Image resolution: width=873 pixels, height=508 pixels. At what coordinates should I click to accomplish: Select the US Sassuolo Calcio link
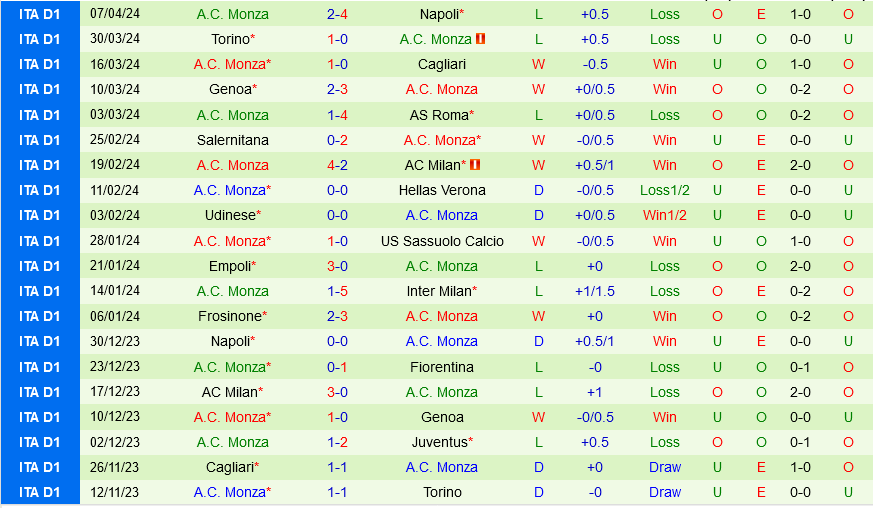point(442,241)
